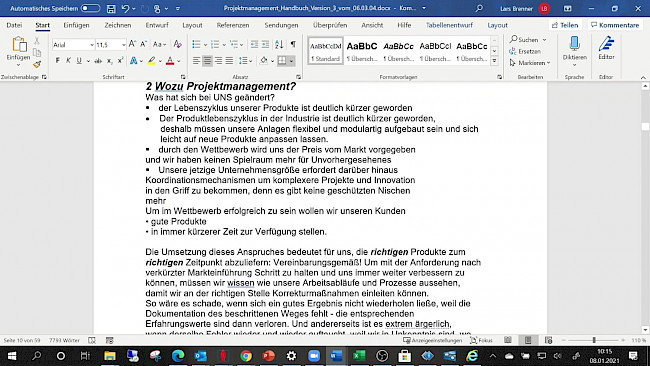Image resolution: width=650 pixels, height=366 pixels.
Task: Increase the font size
Action: click(x=132, y=44)
